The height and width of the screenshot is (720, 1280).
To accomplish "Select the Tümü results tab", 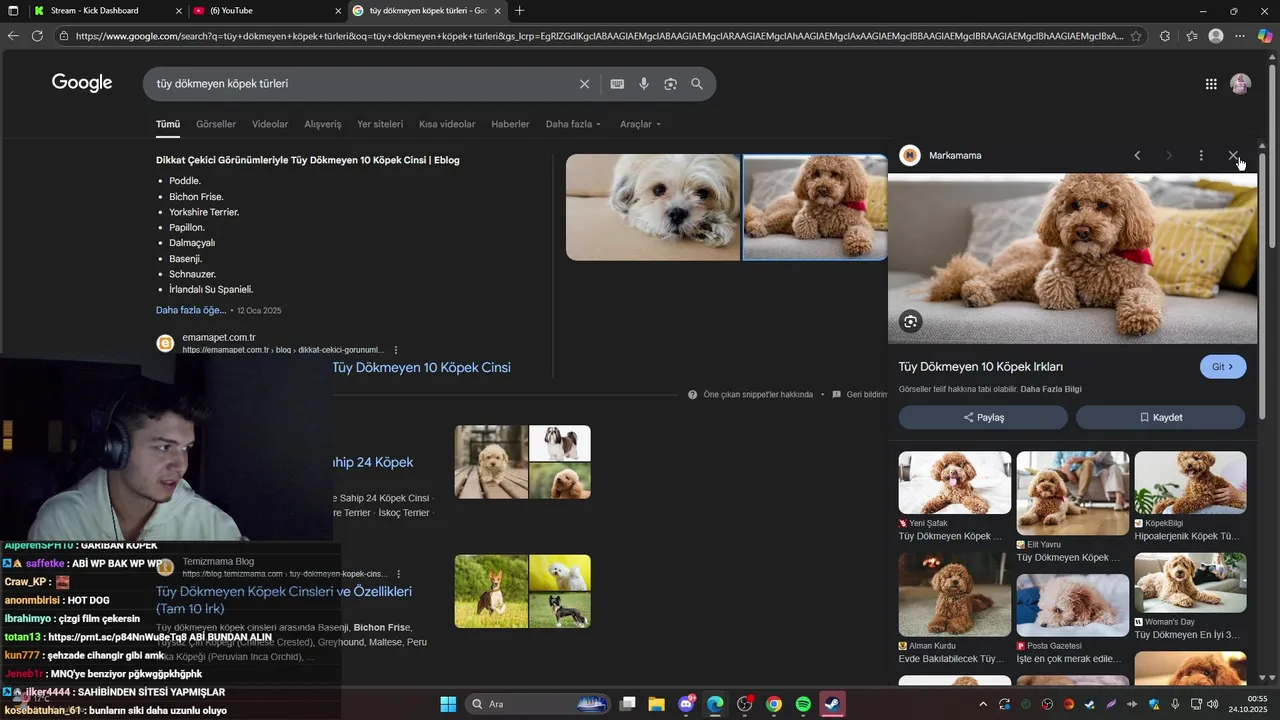I will coord(168,124).
